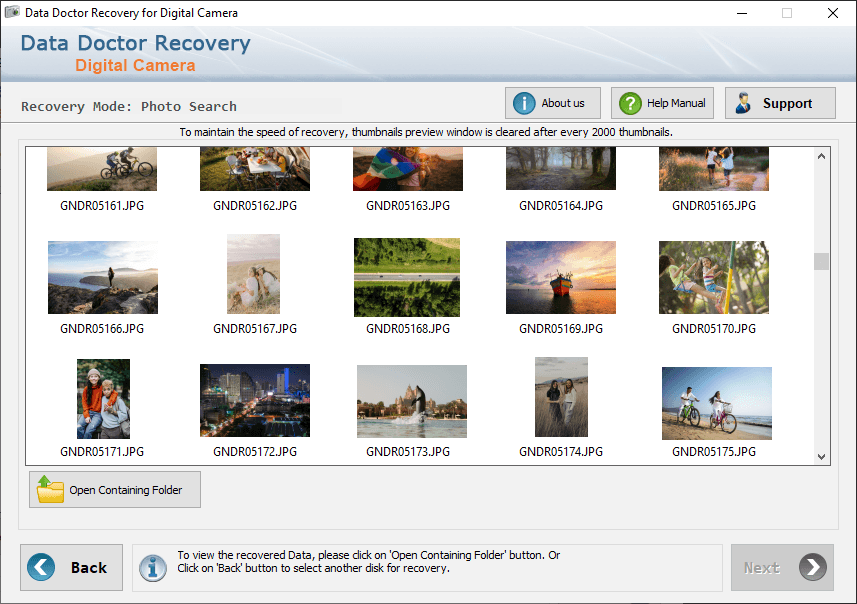Click file name GNDR05173.JPG
The width and height of the screenshot is (857, 604).
408,452
